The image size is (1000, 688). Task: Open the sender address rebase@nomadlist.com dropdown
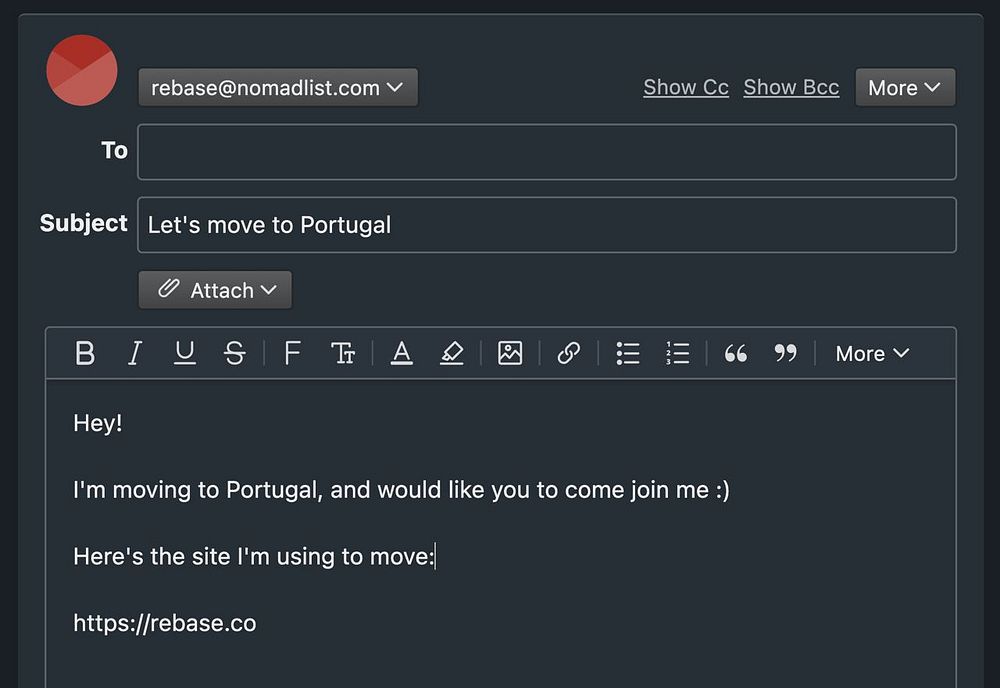(x=278, y=87)
